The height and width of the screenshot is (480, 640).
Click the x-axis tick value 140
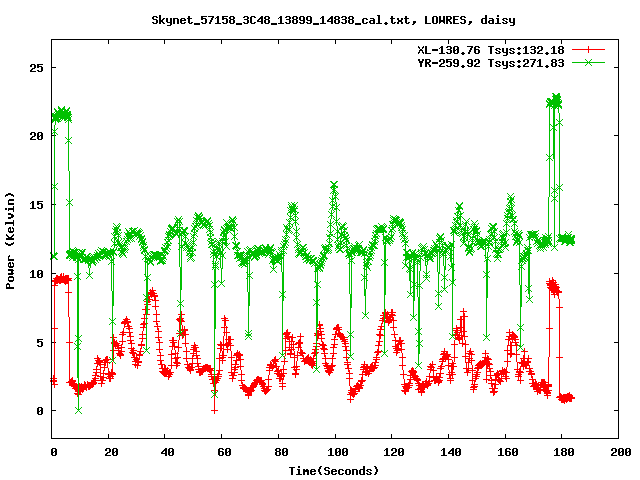[x=451, y=452]
